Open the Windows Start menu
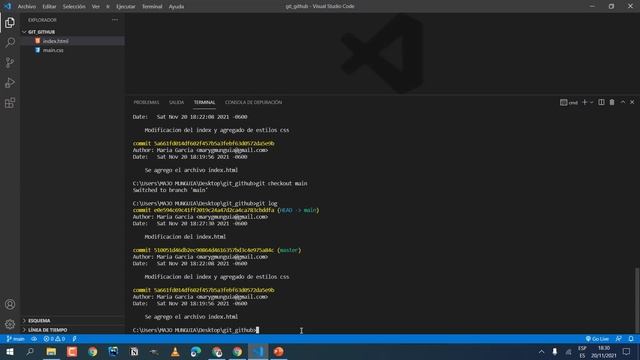 click(x=9, y=351)
